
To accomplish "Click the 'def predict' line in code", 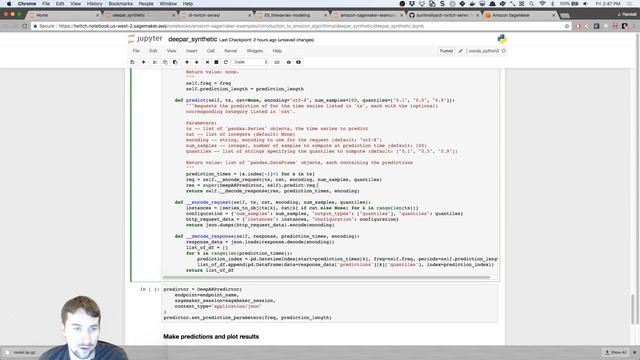I will [314, 100].
